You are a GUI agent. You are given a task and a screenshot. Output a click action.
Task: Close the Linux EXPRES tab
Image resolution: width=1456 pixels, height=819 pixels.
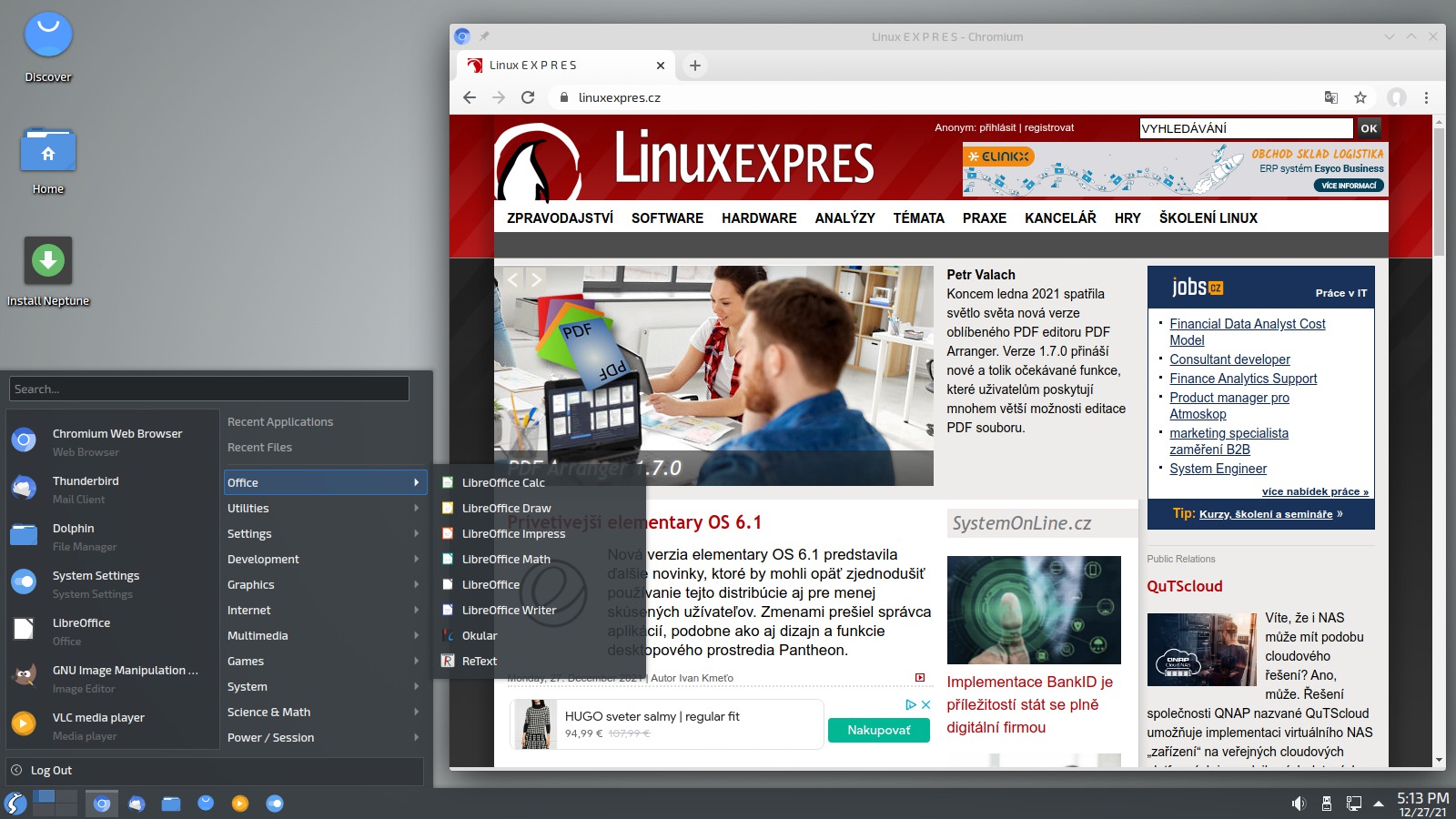coord(661,66)
